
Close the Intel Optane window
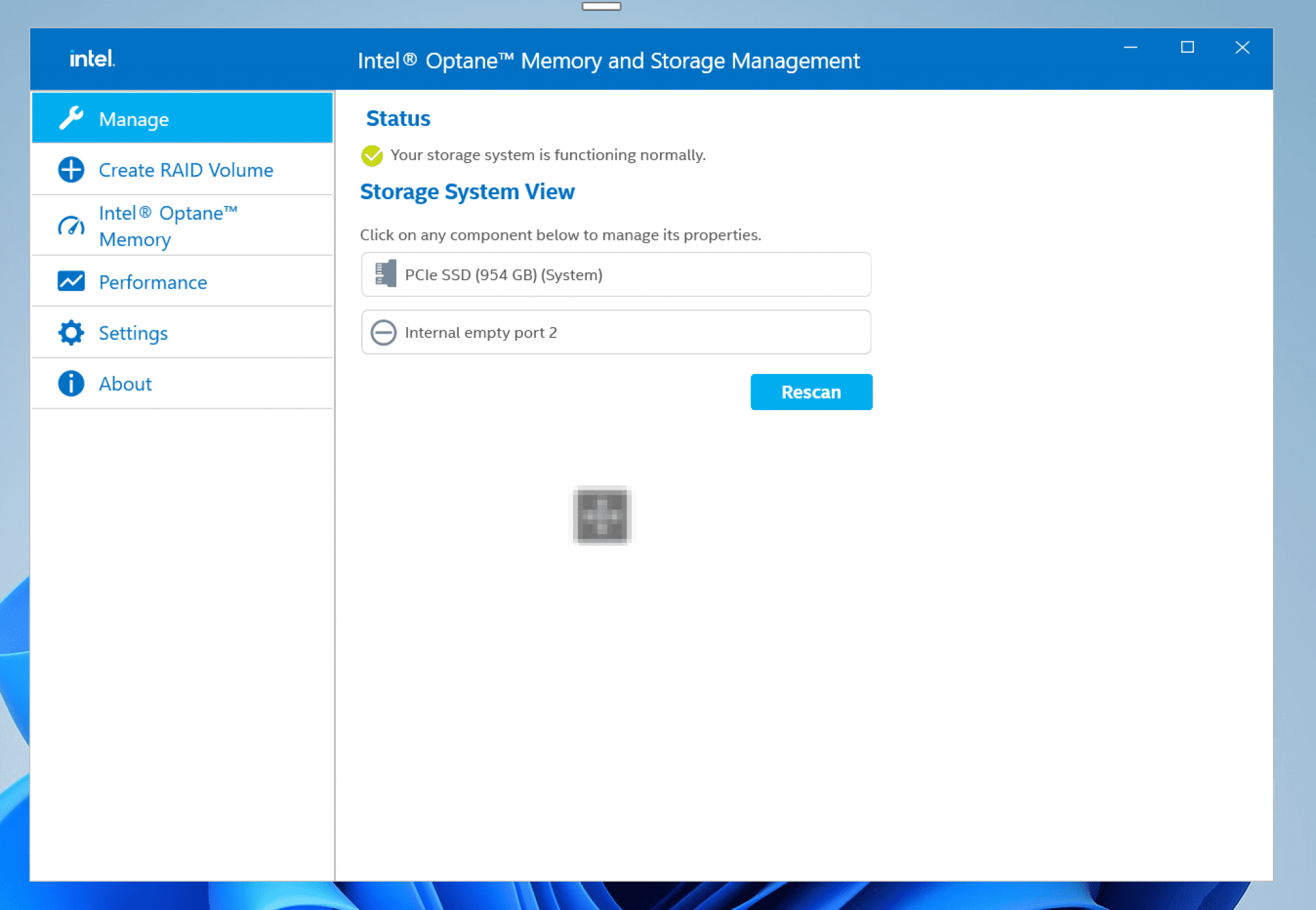click(1242, 48)
